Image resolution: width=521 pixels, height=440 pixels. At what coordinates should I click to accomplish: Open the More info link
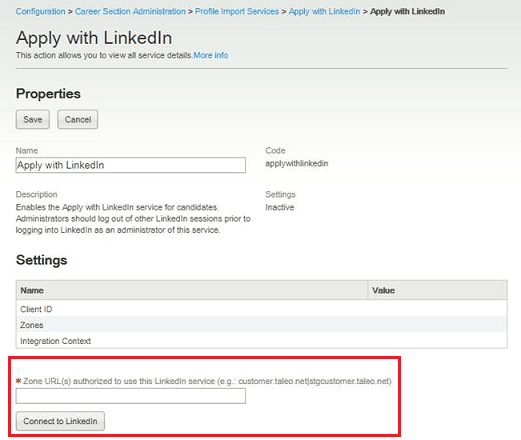pyautogui.click(x=211, y=55)
